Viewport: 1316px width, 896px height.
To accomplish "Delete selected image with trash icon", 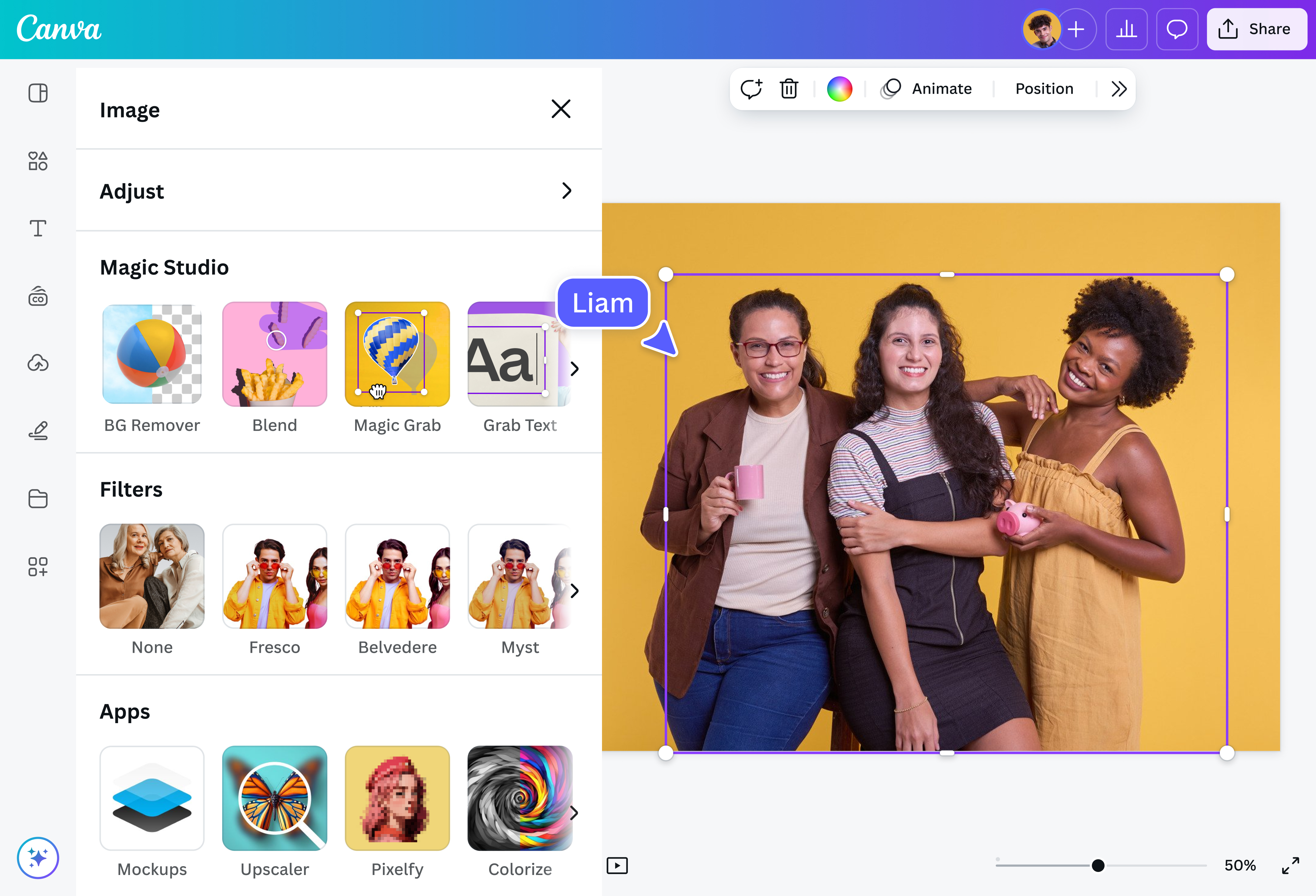I will click(789, 89).
